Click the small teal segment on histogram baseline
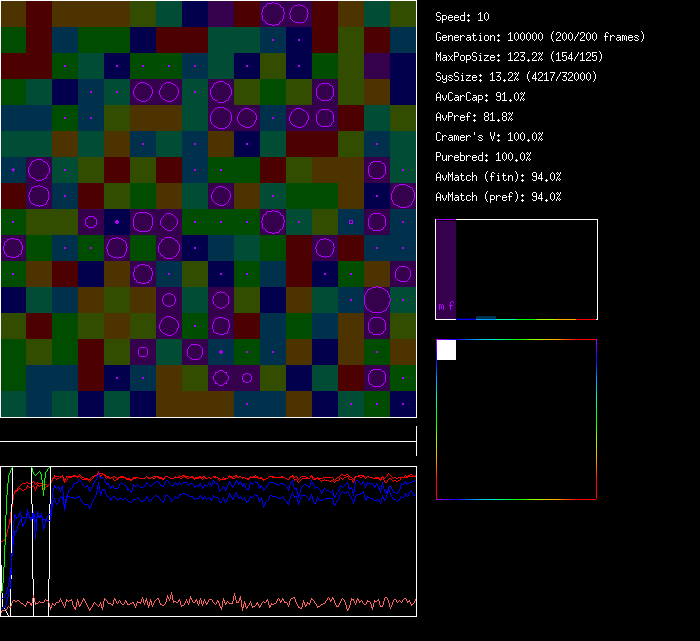The image size is (700, 641). point(485,317)
